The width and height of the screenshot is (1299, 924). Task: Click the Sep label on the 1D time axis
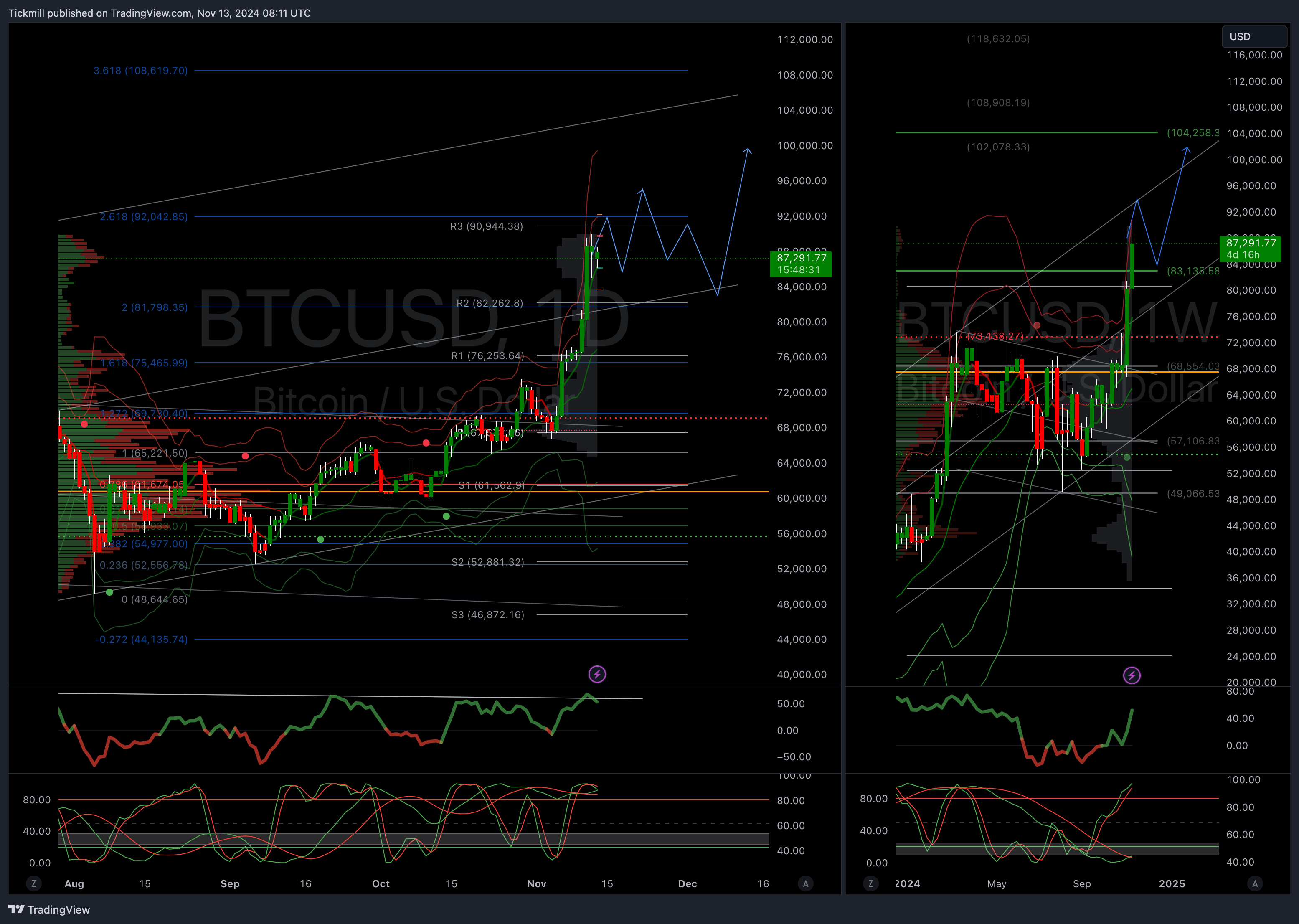click(x=230, y=883)
